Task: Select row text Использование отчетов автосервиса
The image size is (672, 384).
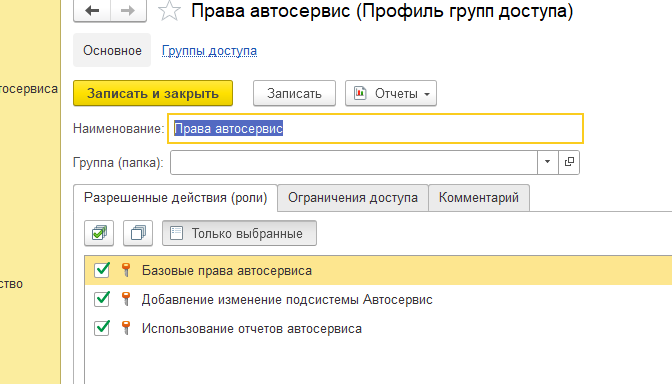Action: (x=252, y=329)
